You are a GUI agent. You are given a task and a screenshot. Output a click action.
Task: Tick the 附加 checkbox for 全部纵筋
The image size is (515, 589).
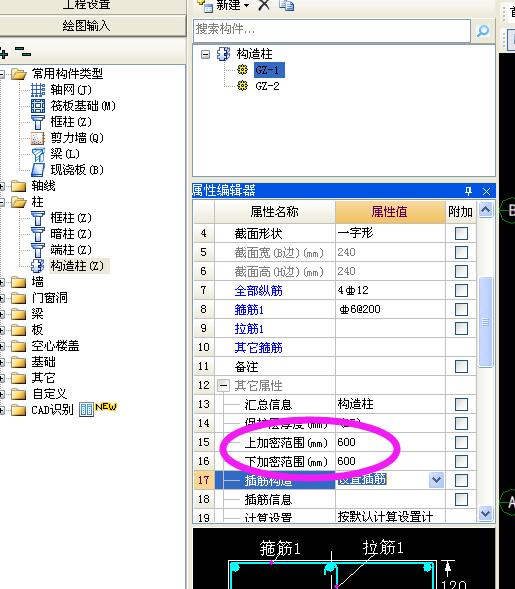tap(461, 290)
